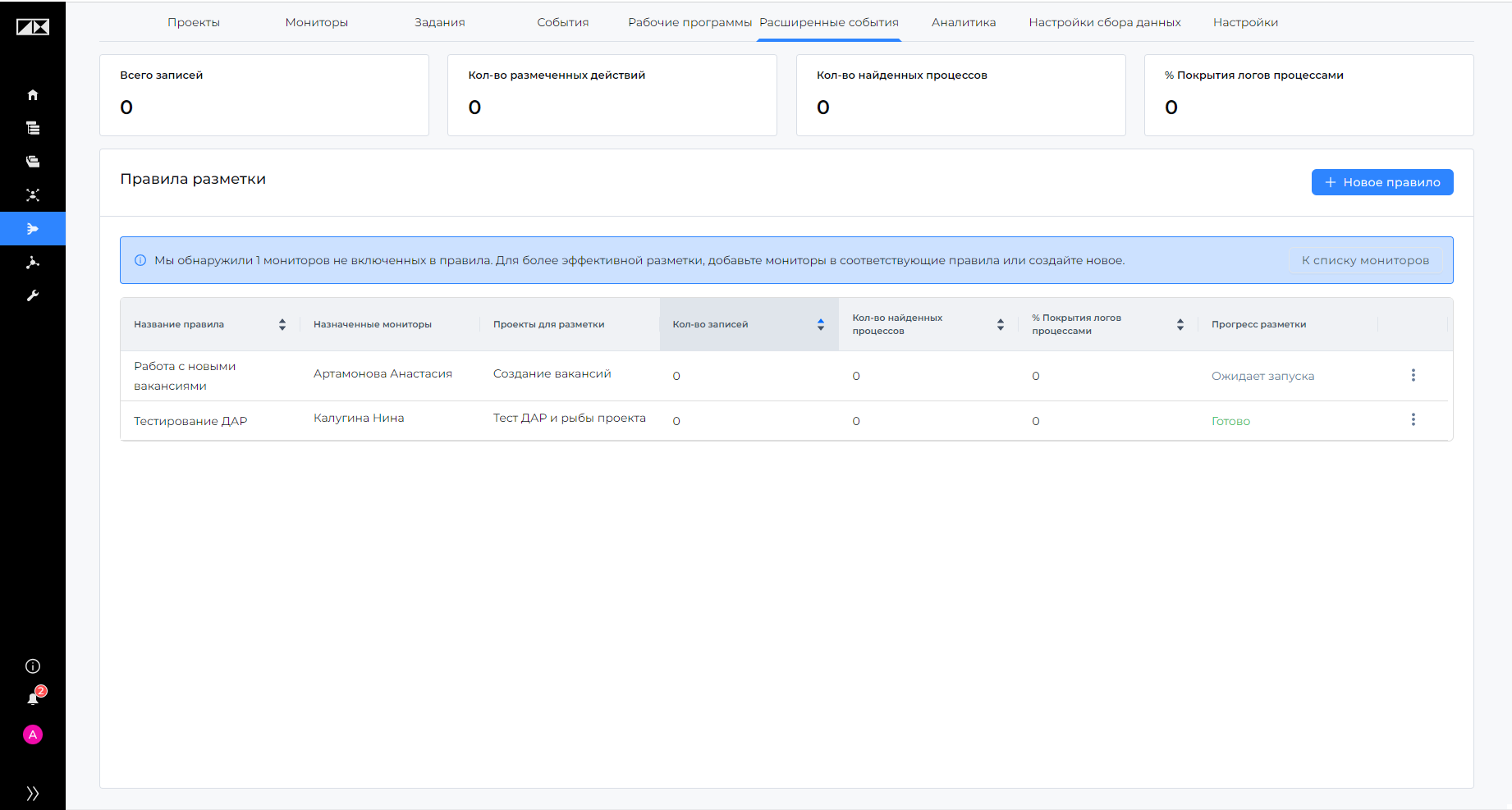The width and height of the screenshot is (1512, 810).
Task: Click the wrench settings icon in the sidebar
Action: coord(33,295)
